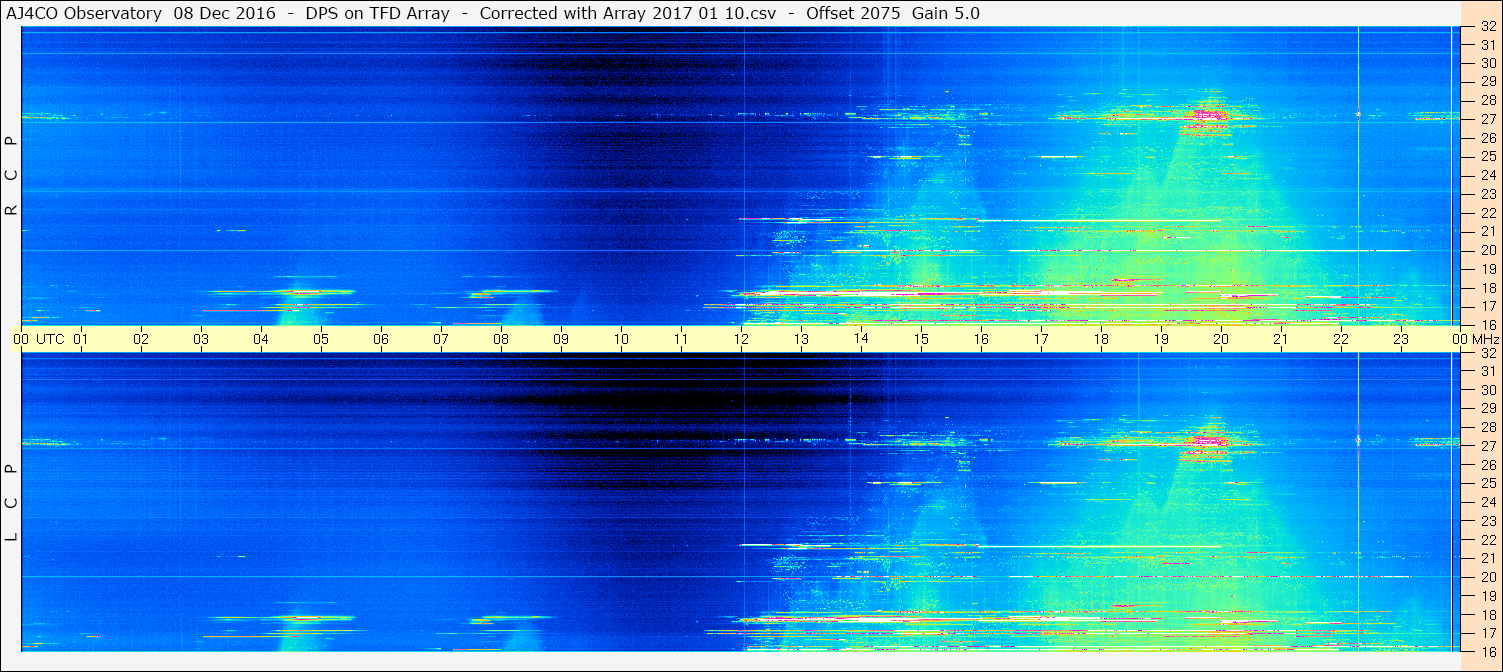Viewport: 1503px width, 672px height.
Task: Click the 27 MHz tick label of RCP panel
Action: (x=1488, y=119)
